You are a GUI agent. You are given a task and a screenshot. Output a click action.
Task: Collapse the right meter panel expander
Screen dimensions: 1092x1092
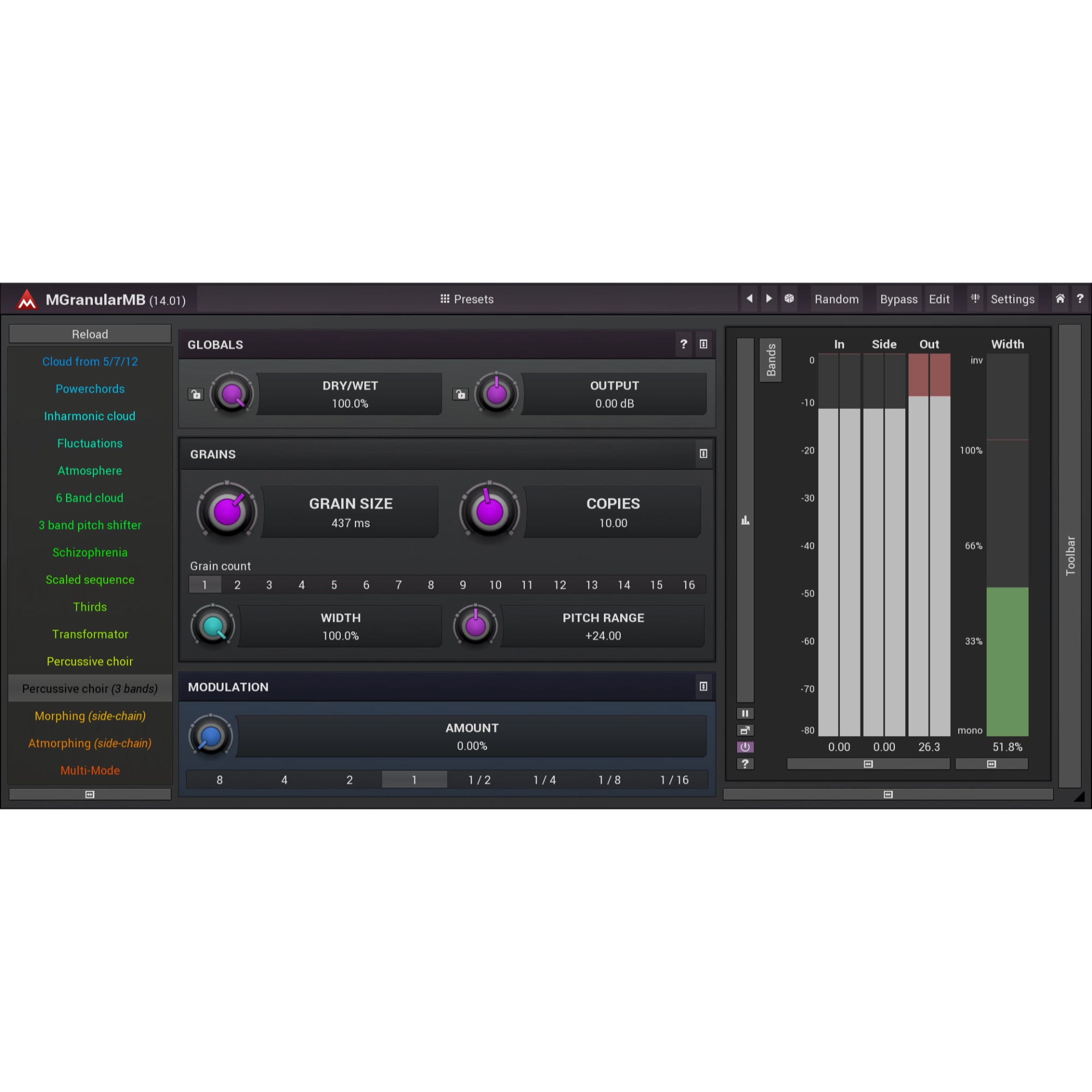point(888,794)
